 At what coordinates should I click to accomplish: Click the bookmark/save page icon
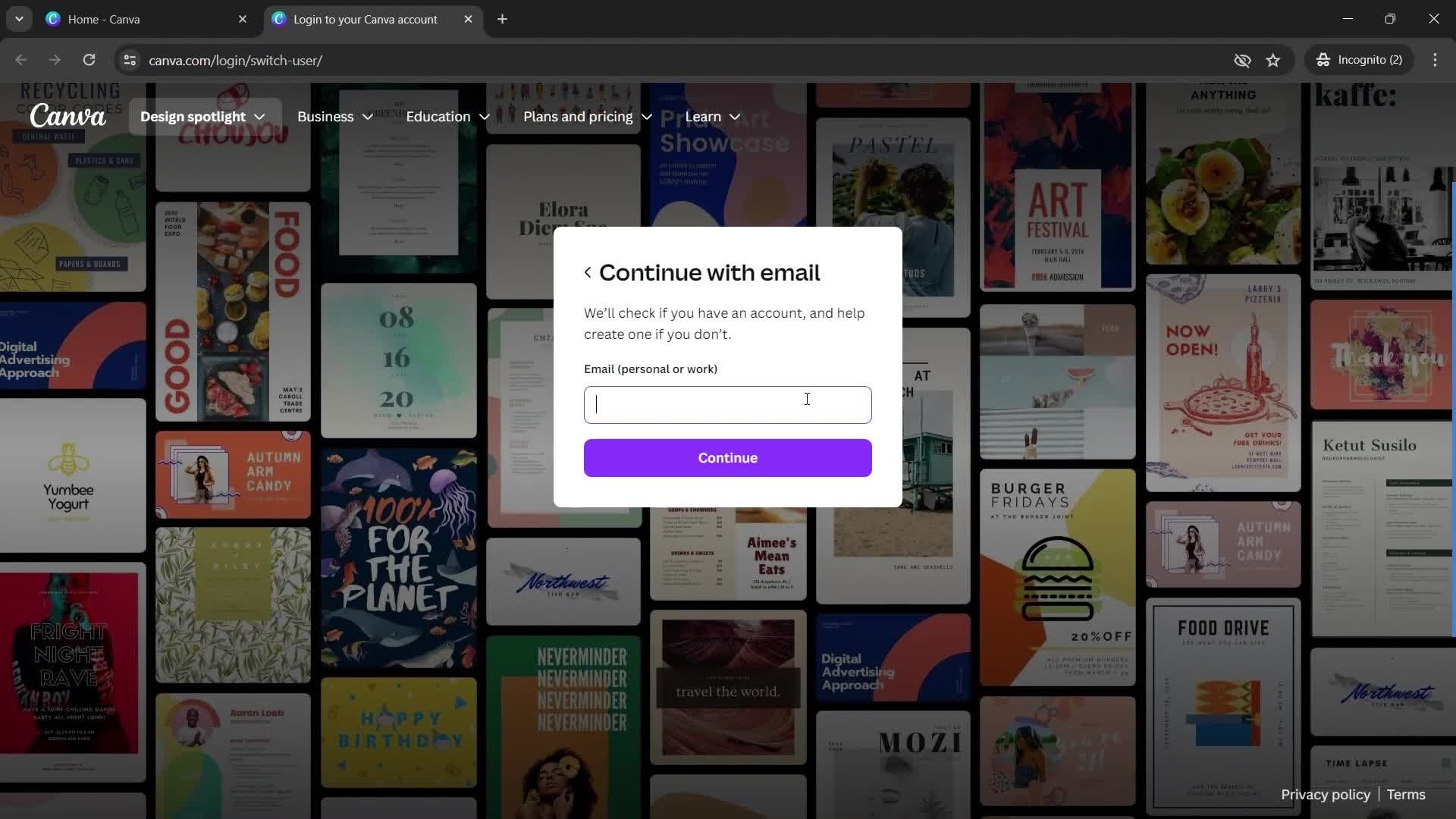pos(1273,60)
